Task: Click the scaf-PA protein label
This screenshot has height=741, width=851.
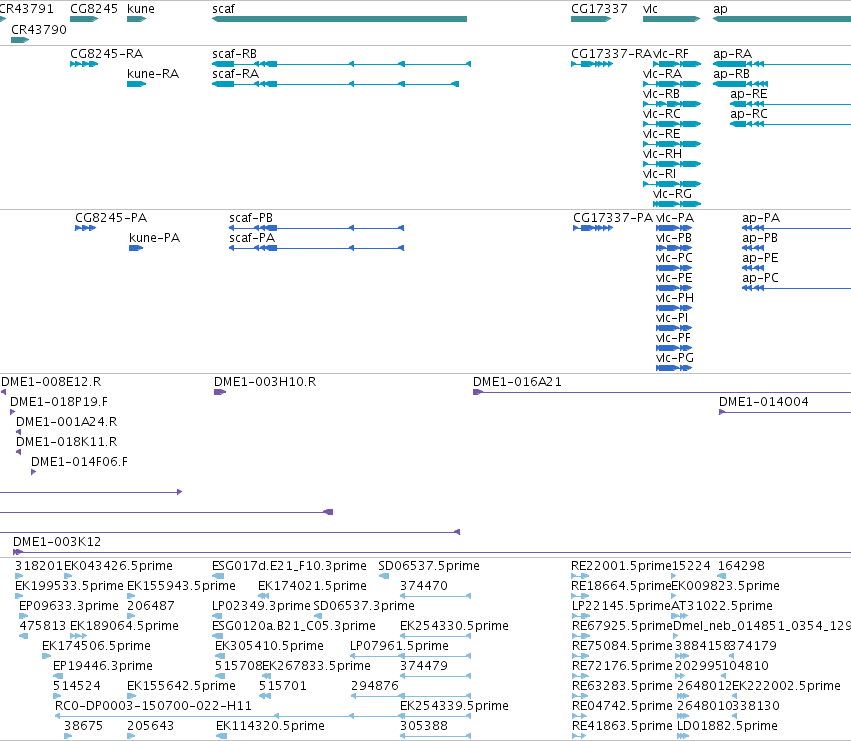Action: click(x=252, y=238)
